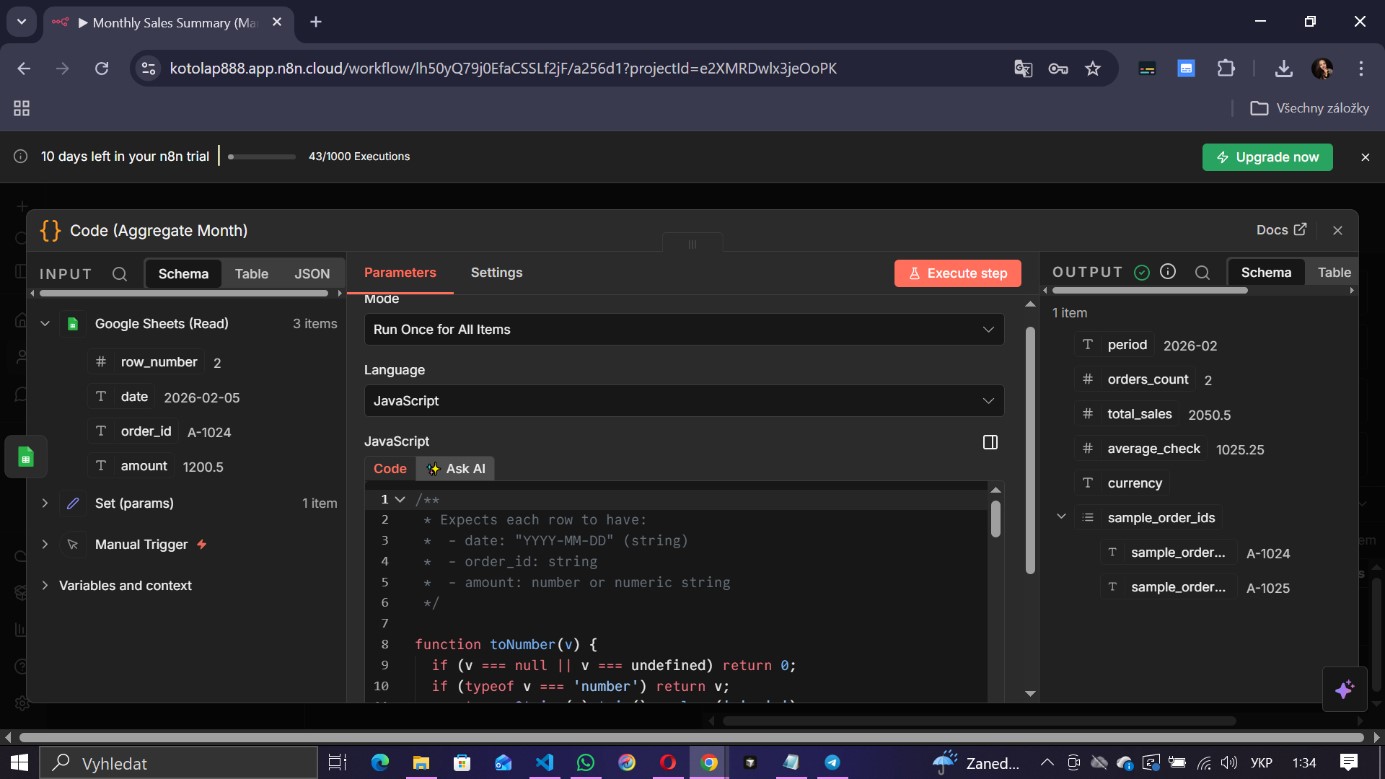Reload the page
The width and height of the screenshot is (1385, 779).
tap(101, 69)
